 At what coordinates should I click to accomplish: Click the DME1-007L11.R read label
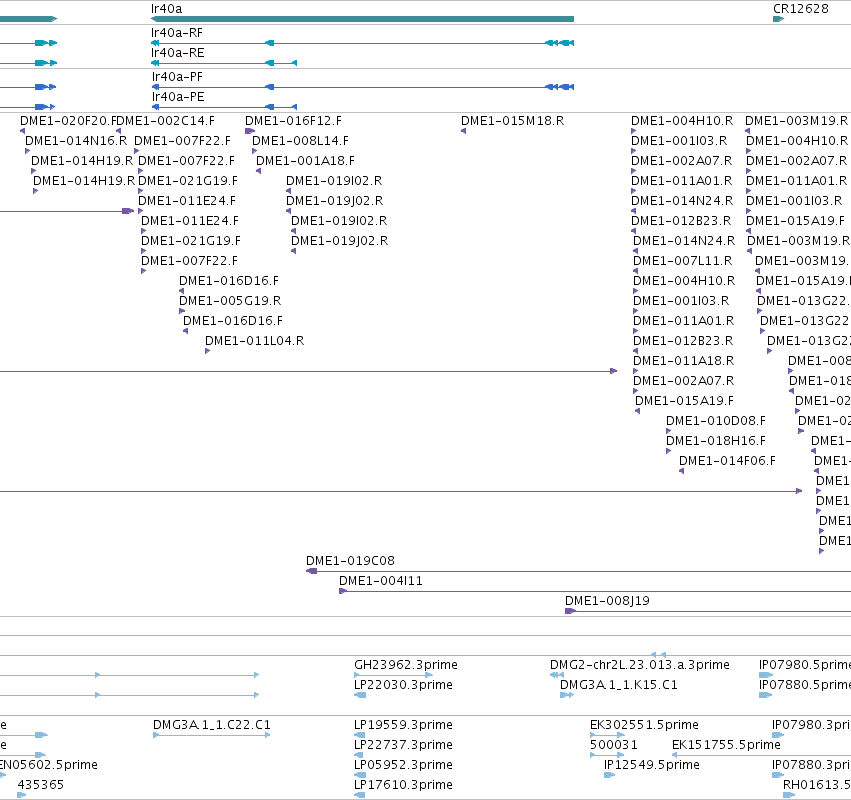coord(683,261)
